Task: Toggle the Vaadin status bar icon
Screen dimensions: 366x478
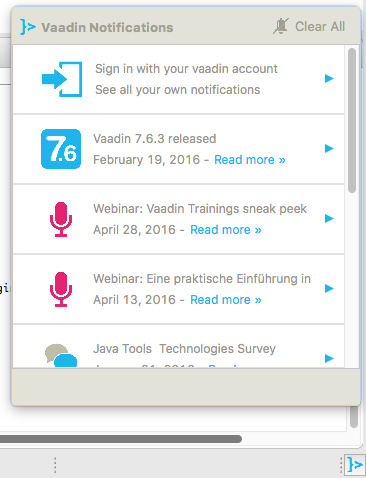Action: [355, 464]
